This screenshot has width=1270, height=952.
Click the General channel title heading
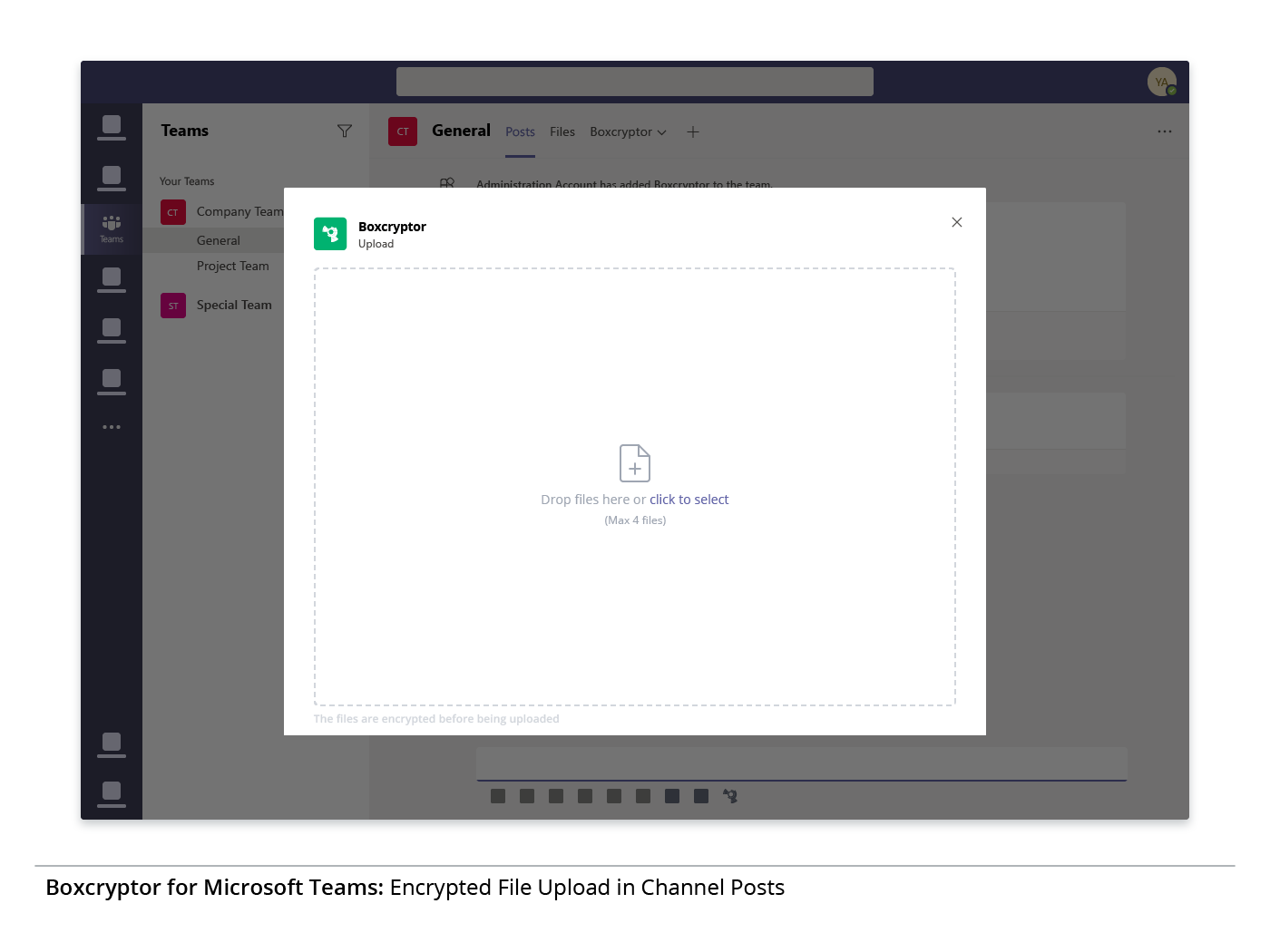click(x=461, y=131)
